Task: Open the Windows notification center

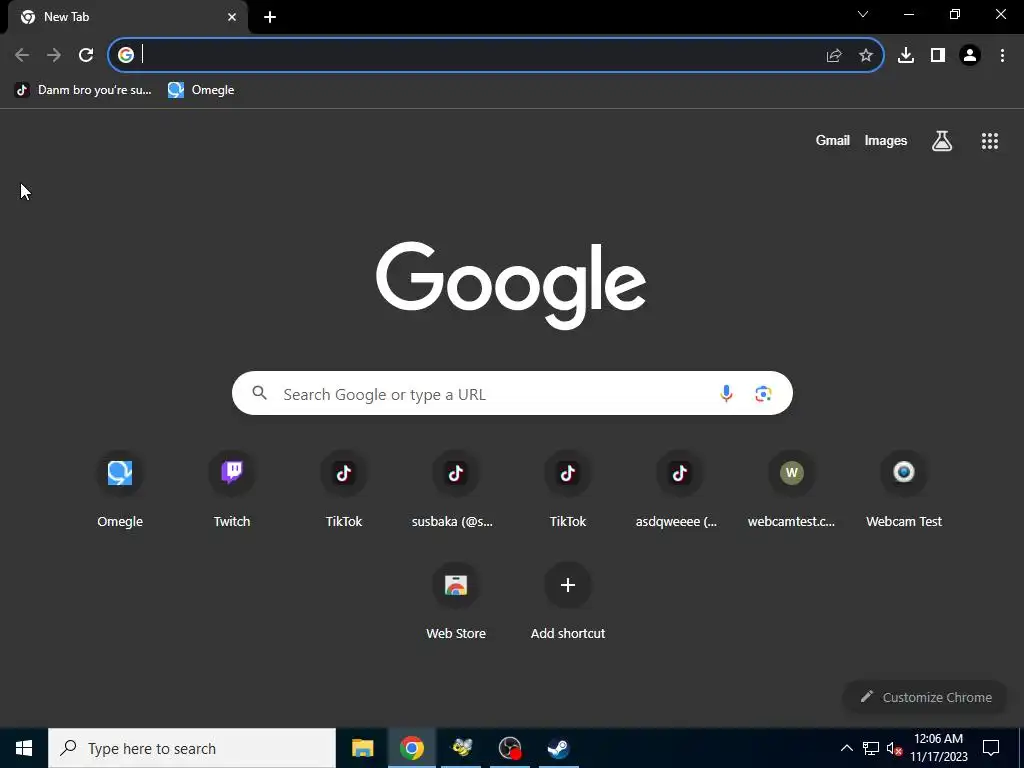Action: click(991, 748)
